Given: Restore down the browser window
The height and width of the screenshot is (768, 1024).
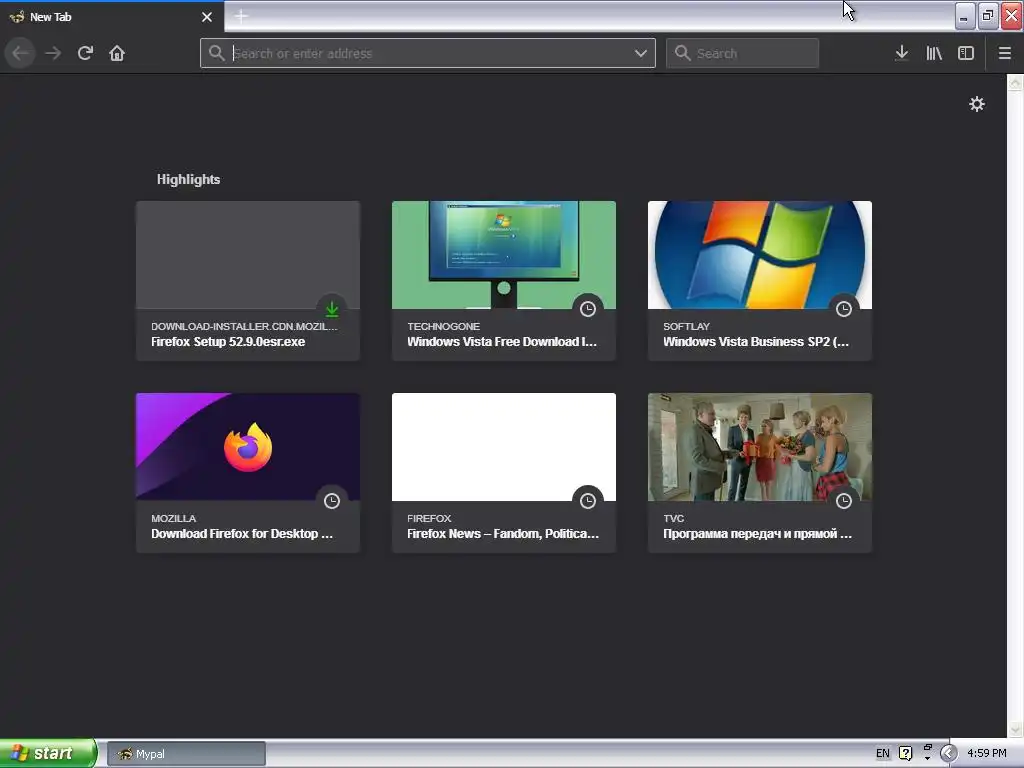Looking at the screenshot, I should tap(988, 16).
